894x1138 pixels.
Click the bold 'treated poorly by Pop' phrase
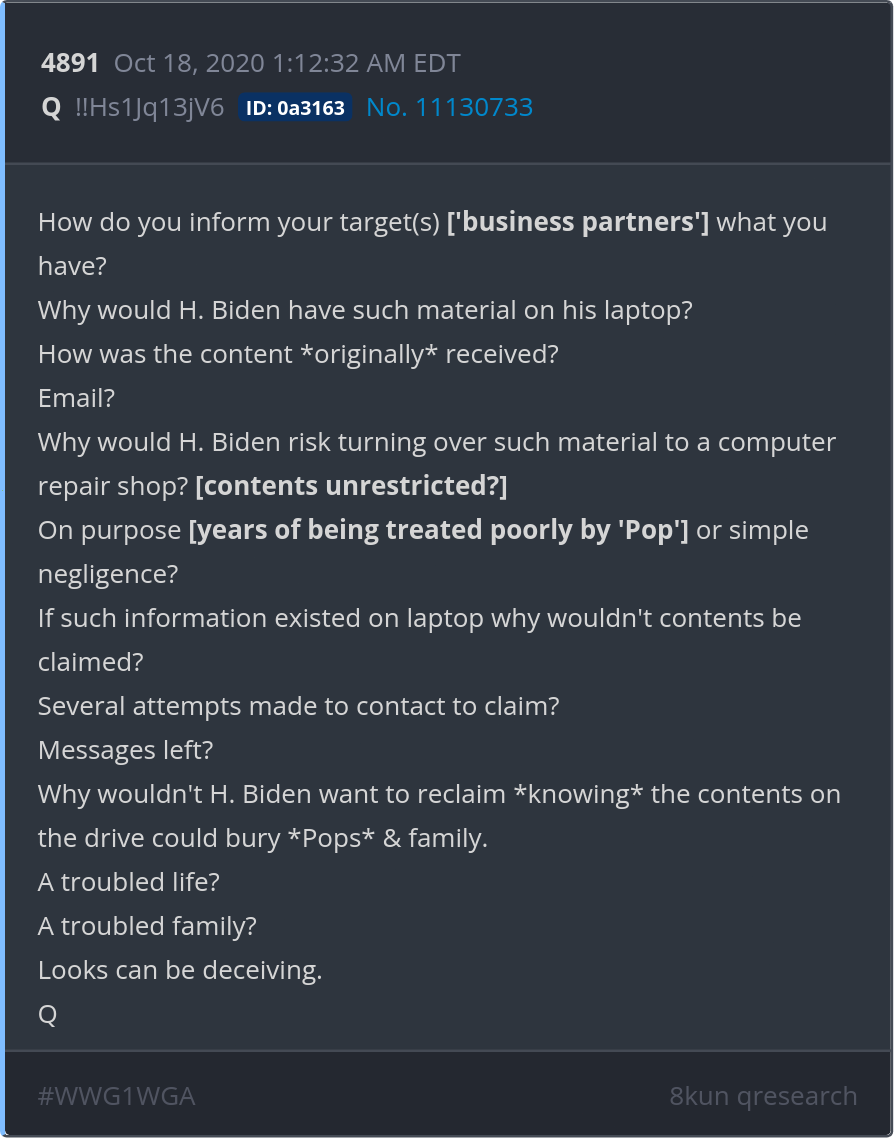pyautogui.click(x=438, y=530)
